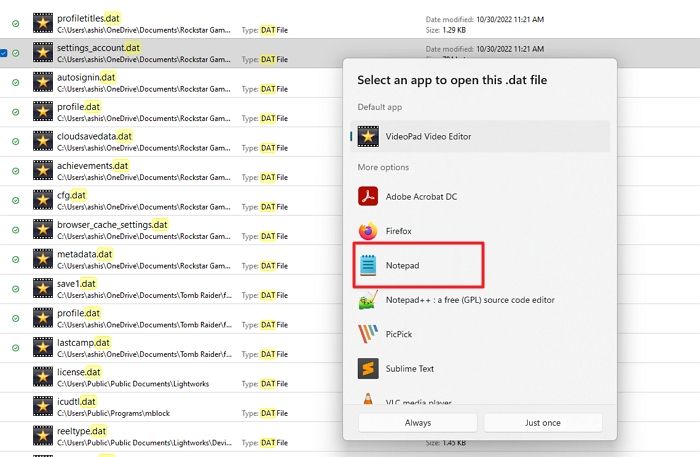700x457 pixels.
Task: Click the file icon next to autosignin.dat
Action: click(x=43, y=82)
